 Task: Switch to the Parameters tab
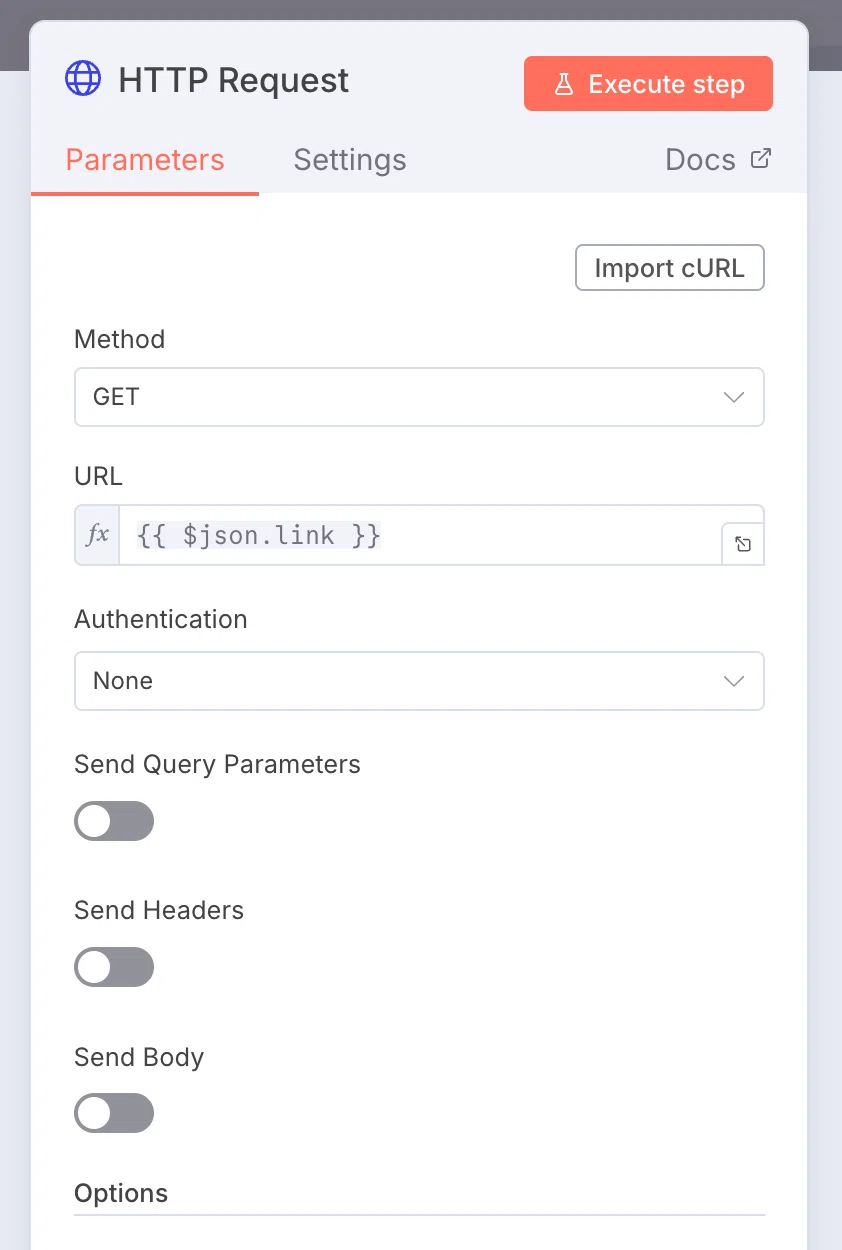(145, 160)
